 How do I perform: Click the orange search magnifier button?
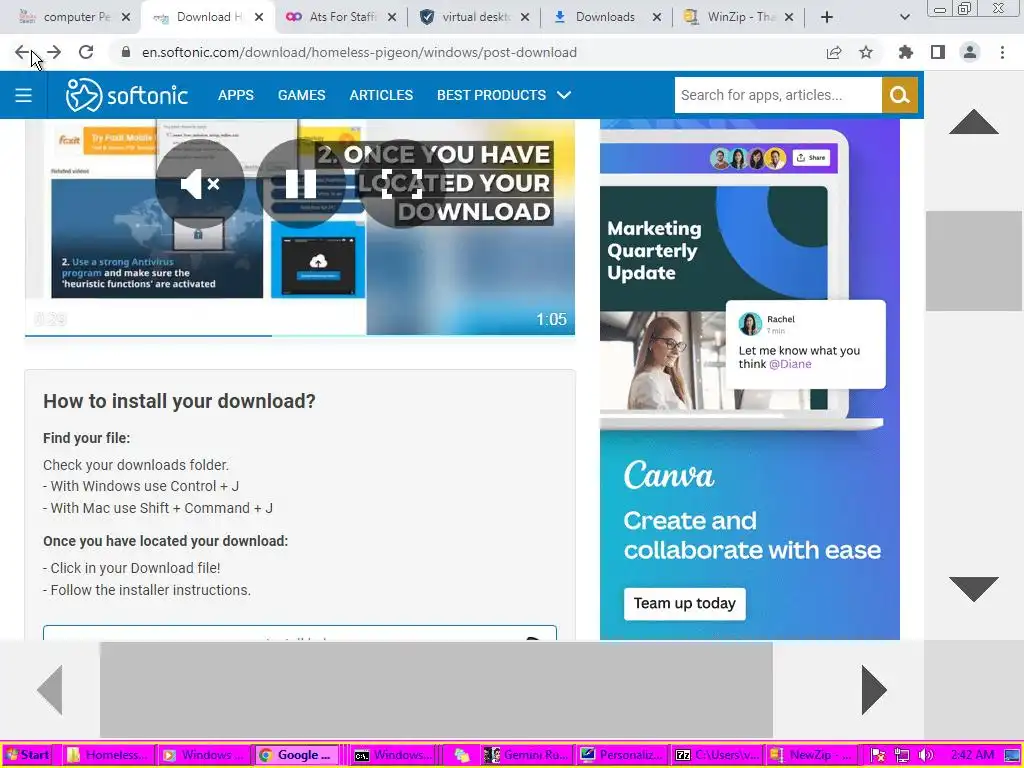900,95
